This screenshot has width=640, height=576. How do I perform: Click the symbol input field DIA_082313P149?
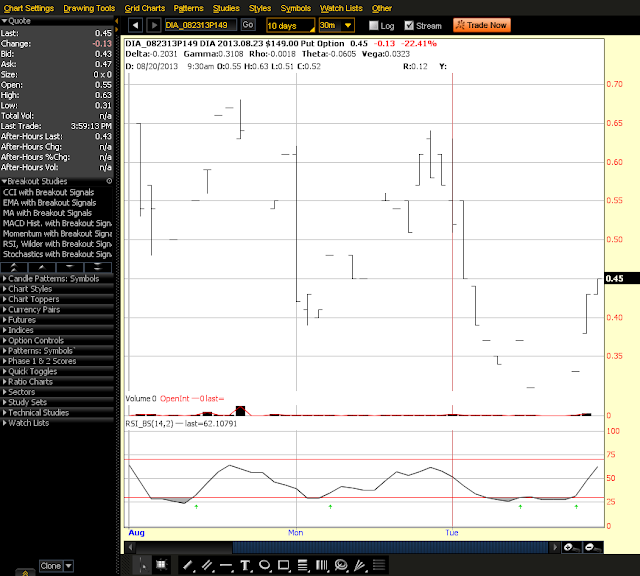pos(200,25)
